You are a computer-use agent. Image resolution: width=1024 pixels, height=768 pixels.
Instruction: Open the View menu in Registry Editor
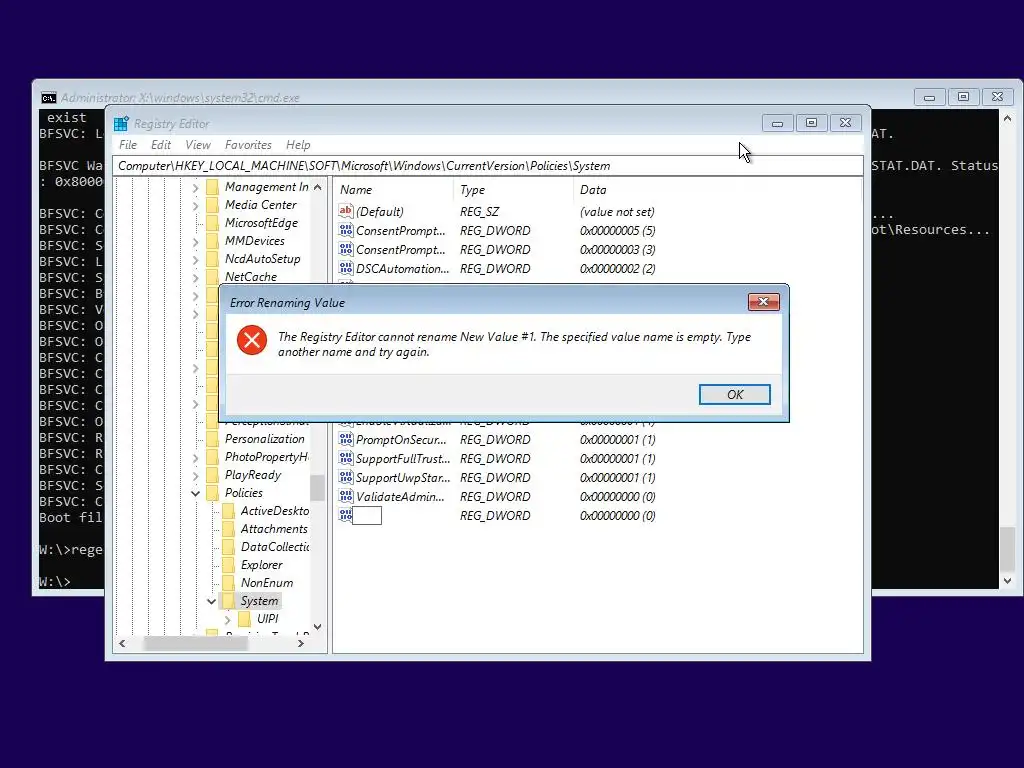coord(198,145)
